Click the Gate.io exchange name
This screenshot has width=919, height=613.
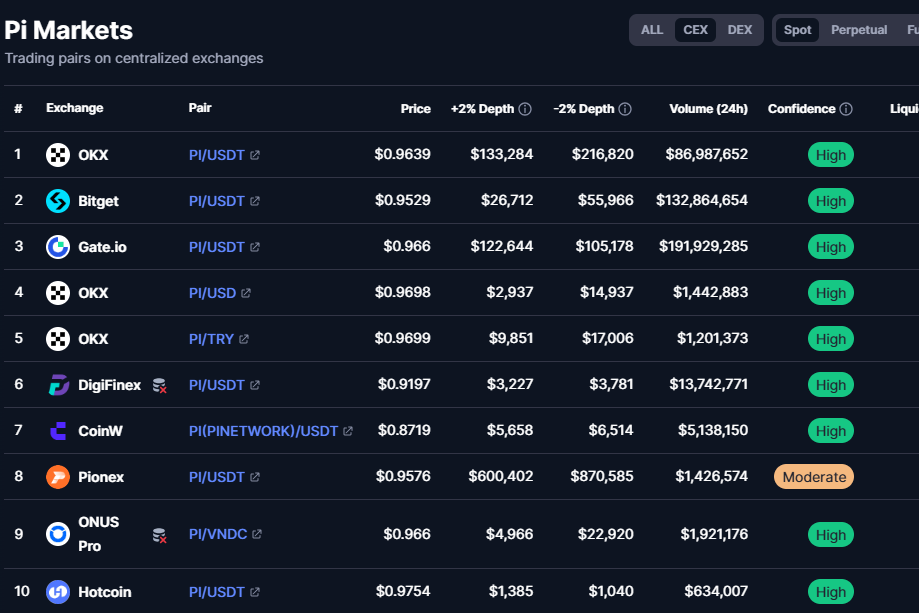103,247
